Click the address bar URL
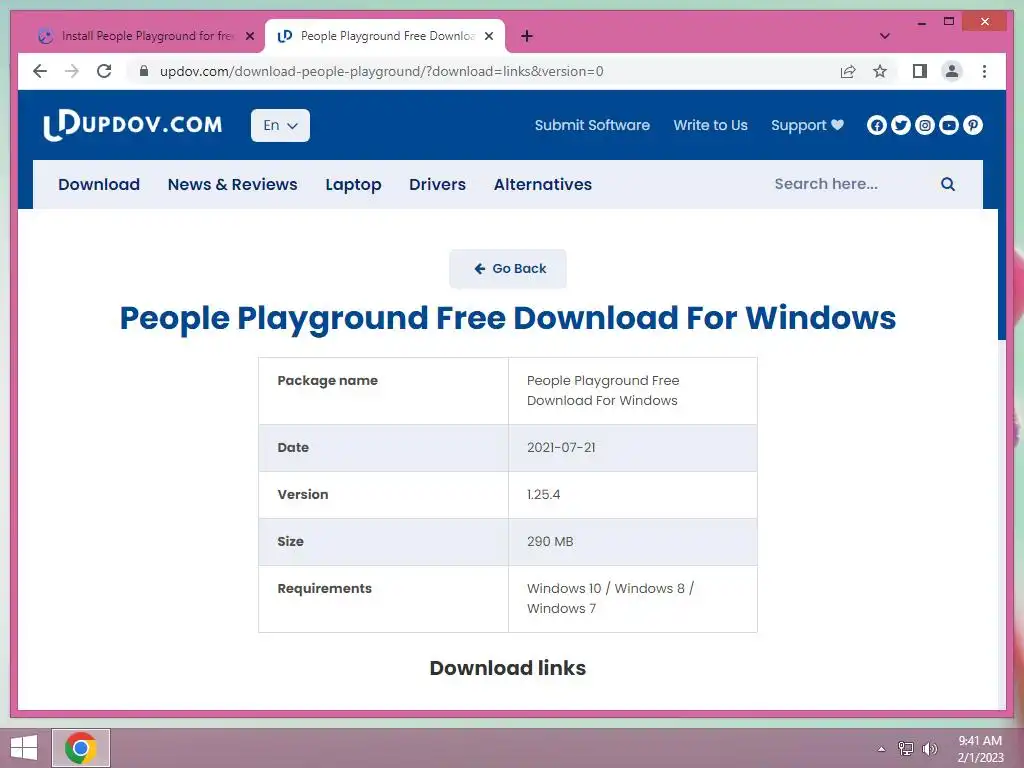This screenshot has width=1024, height=768. coord(381,71)
